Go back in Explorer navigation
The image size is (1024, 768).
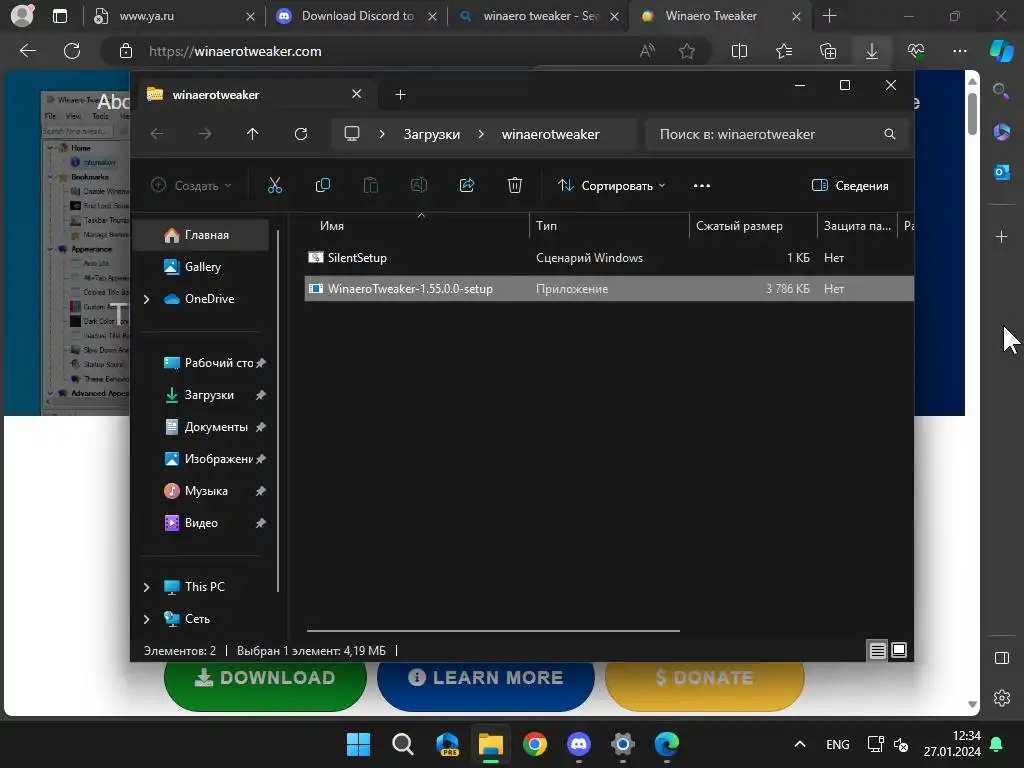coord(157,134)
